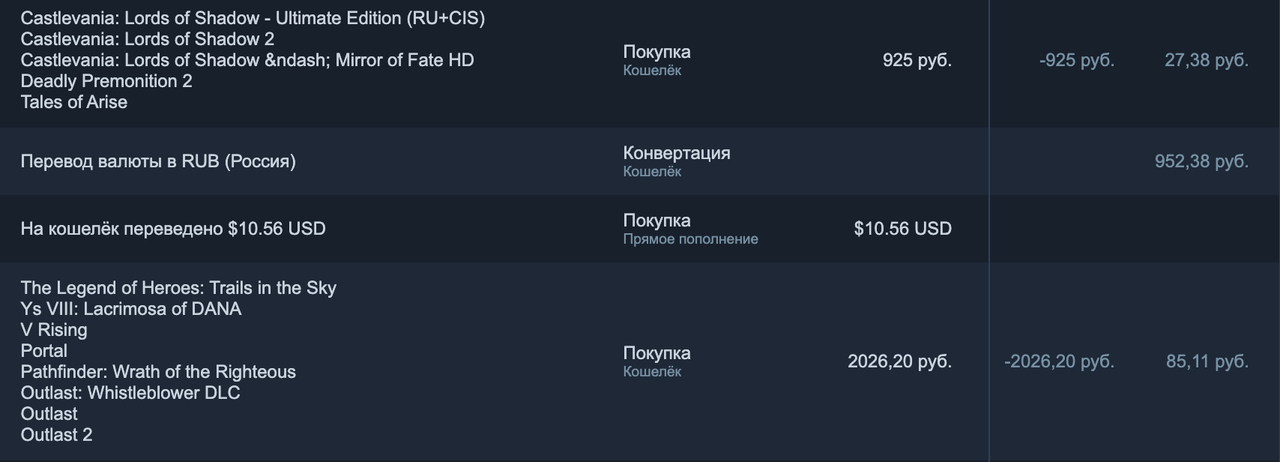Click the 925 руб. purchase total
Image resolution: width=1280 pixels, height=462 pixels.
click(x=917, y=60)
